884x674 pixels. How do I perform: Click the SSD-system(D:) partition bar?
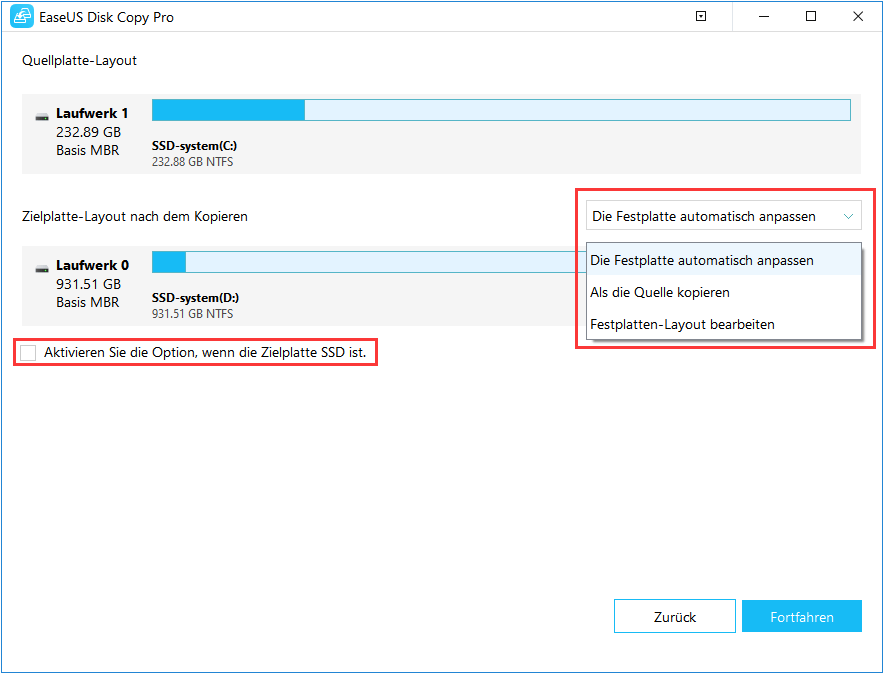[x=369, y=262]
